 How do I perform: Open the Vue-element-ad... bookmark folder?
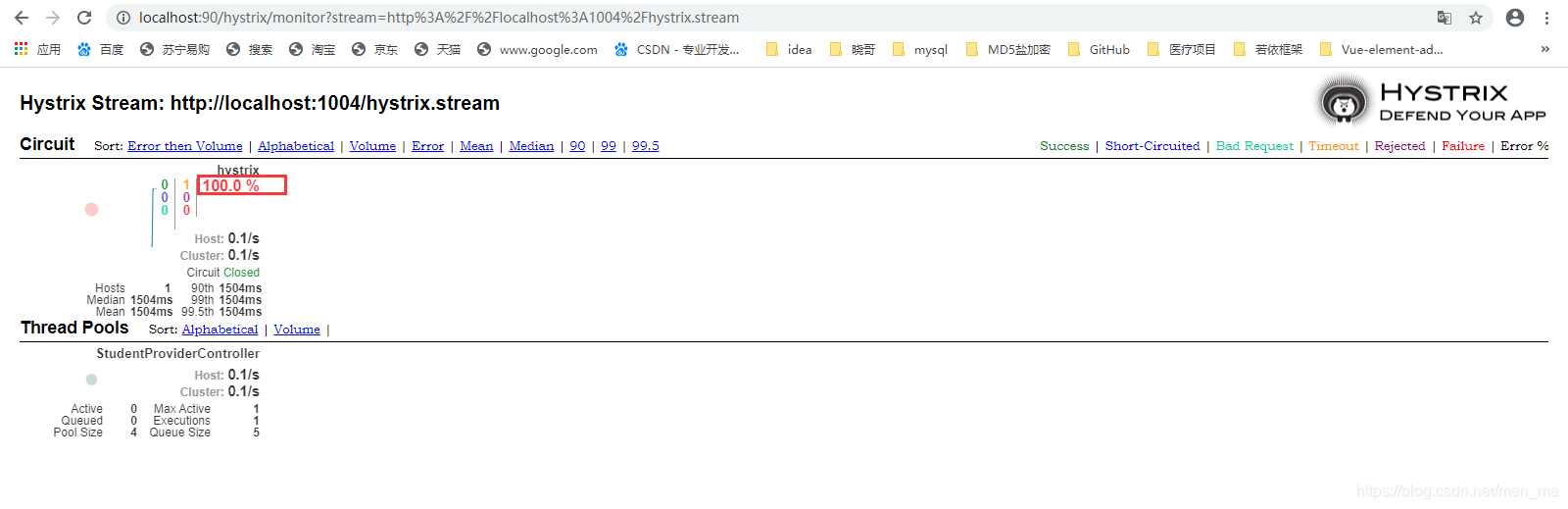[1381, 49]
